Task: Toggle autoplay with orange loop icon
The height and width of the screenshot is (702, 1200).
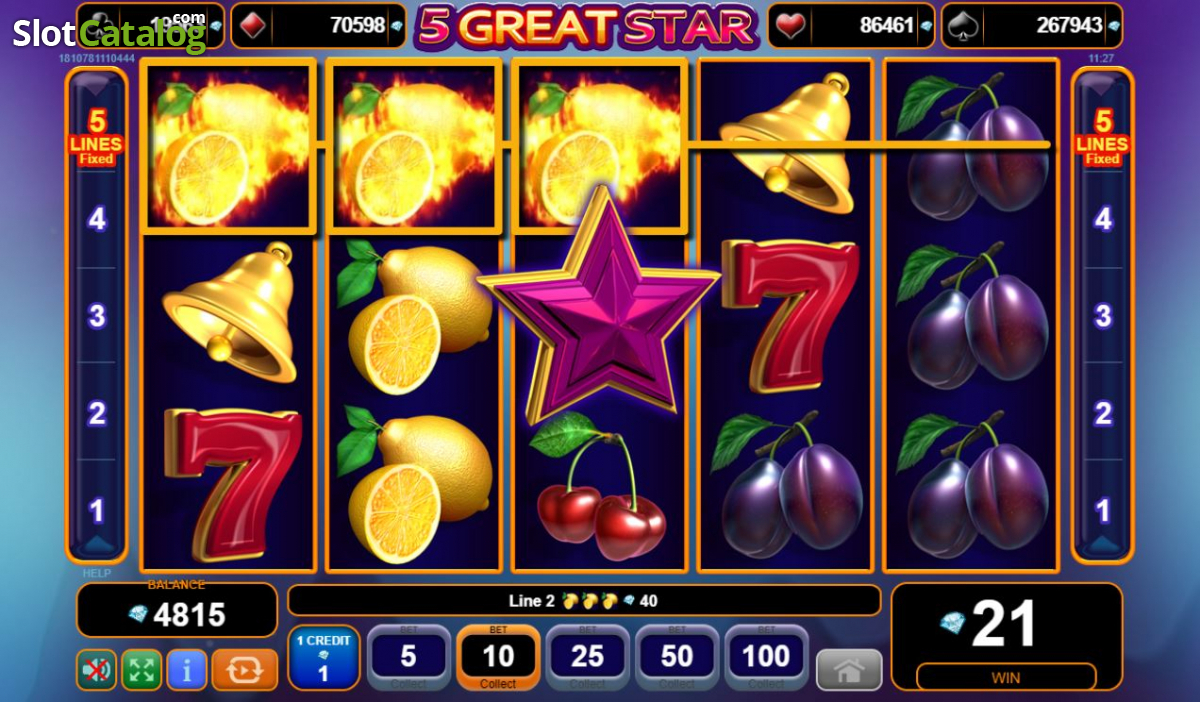Action: pos(244,670)
